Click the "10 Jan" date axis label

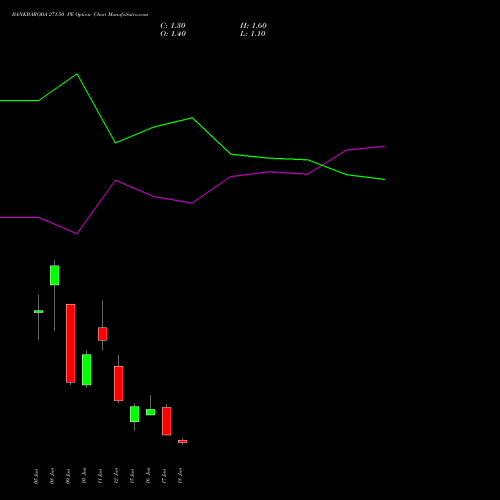pos(84,476)
